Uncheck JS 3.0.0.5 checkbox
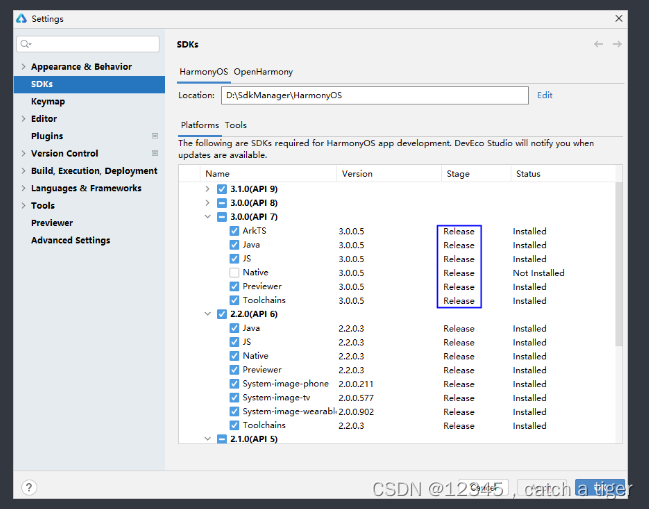Screen dimensions: 649x509 click(234, 259)
